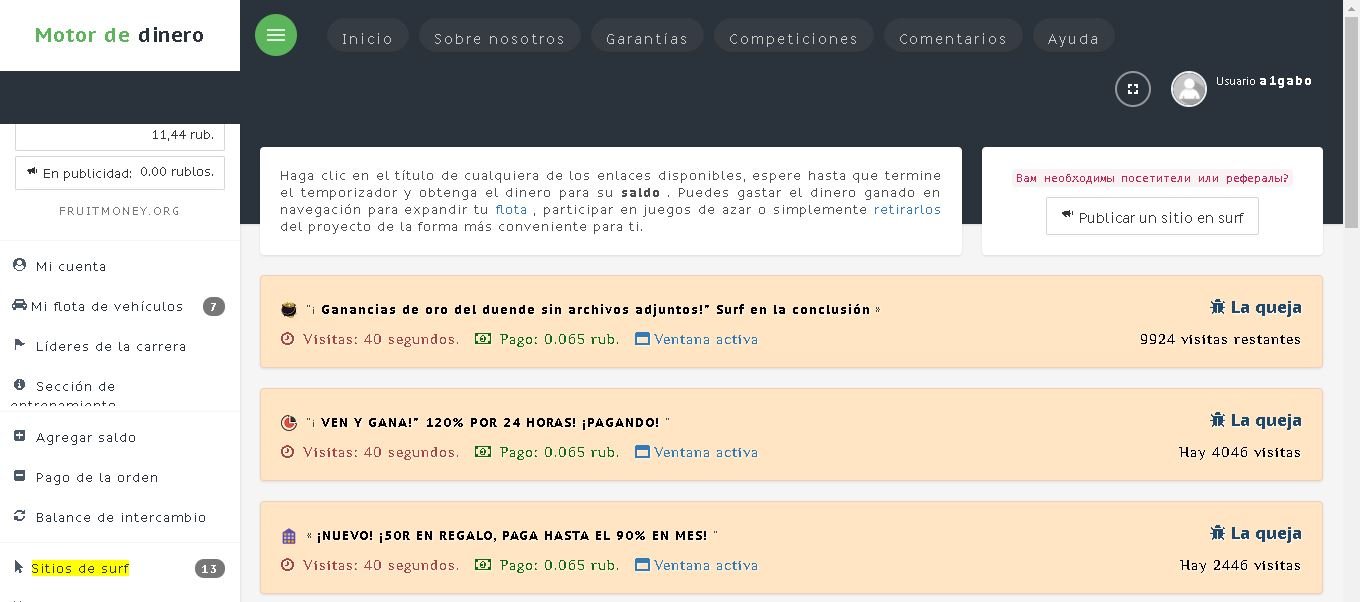Open the Sobre nosotros page
This screenshot has height=602, width=1360.
click(x=499, y=38)
